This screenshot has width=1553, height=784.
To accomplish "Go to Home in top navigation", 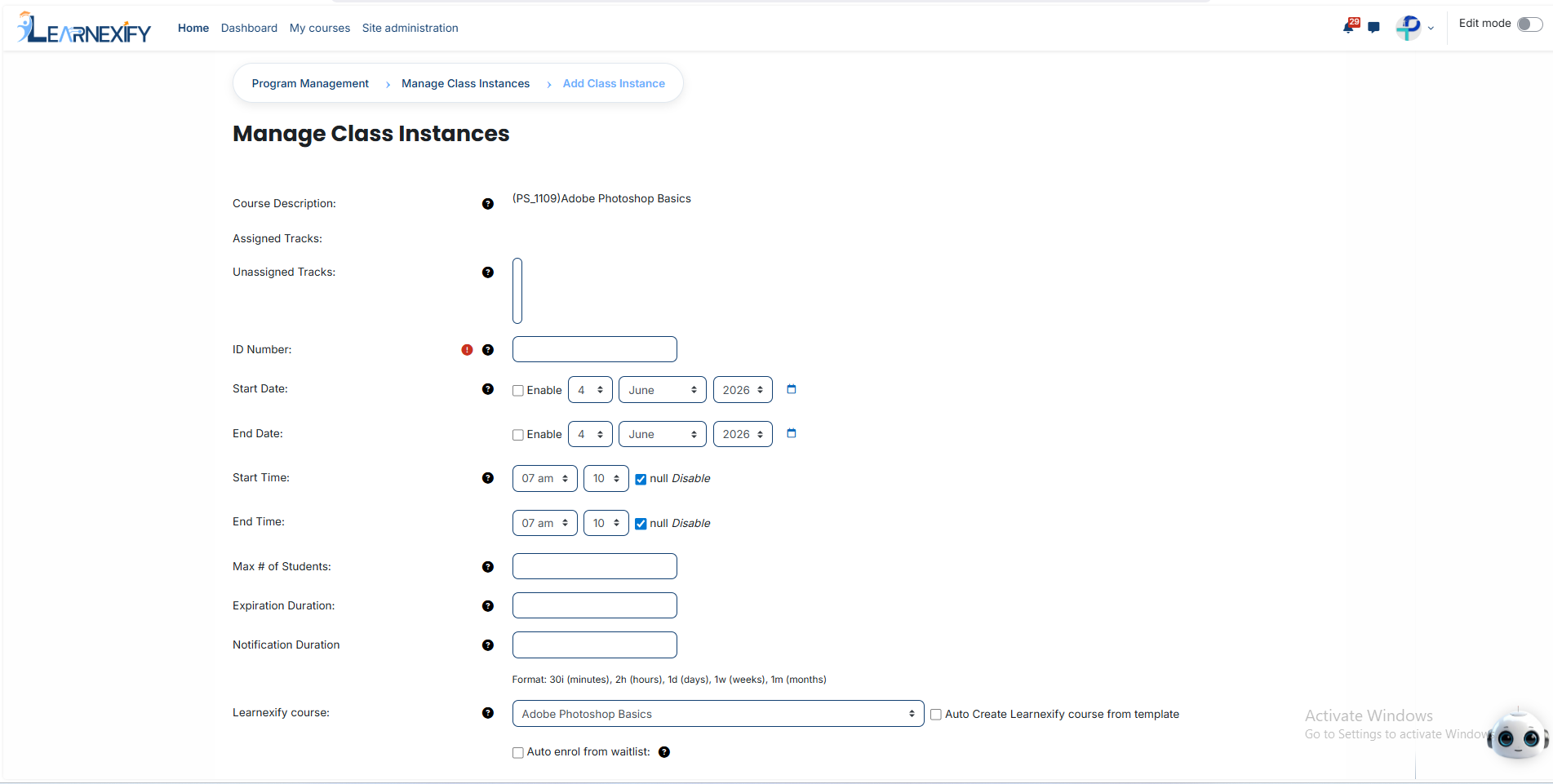I will coord(193,28).
